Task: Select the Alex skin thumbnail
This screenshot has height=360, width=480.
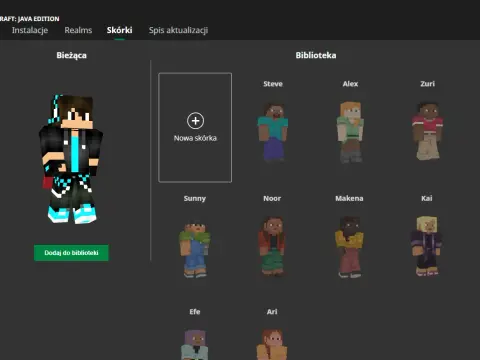Action: tap(350, 132)
